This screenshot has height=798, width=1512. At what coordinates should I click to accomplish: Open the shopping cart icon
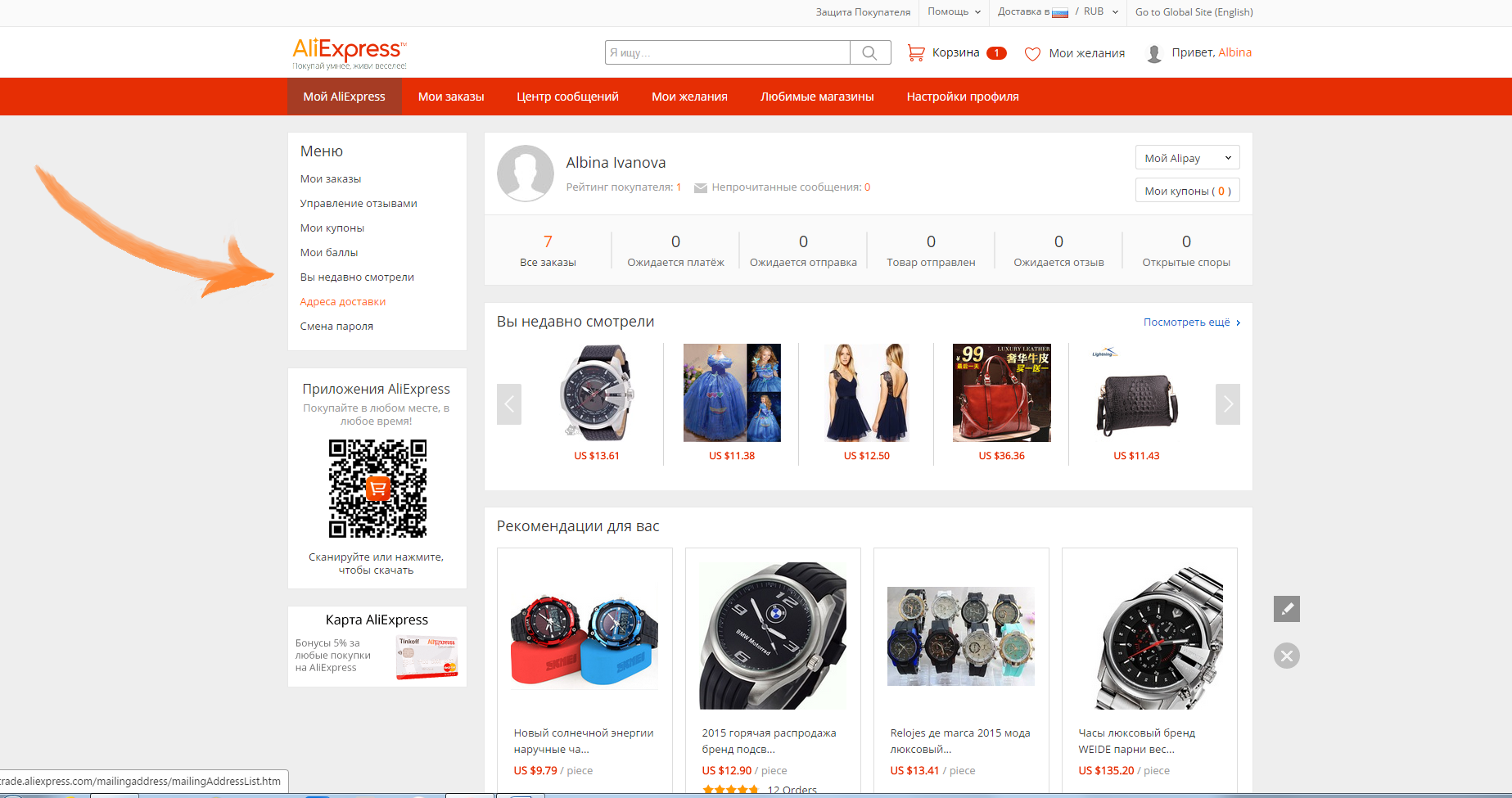click(x=916, y=53)
